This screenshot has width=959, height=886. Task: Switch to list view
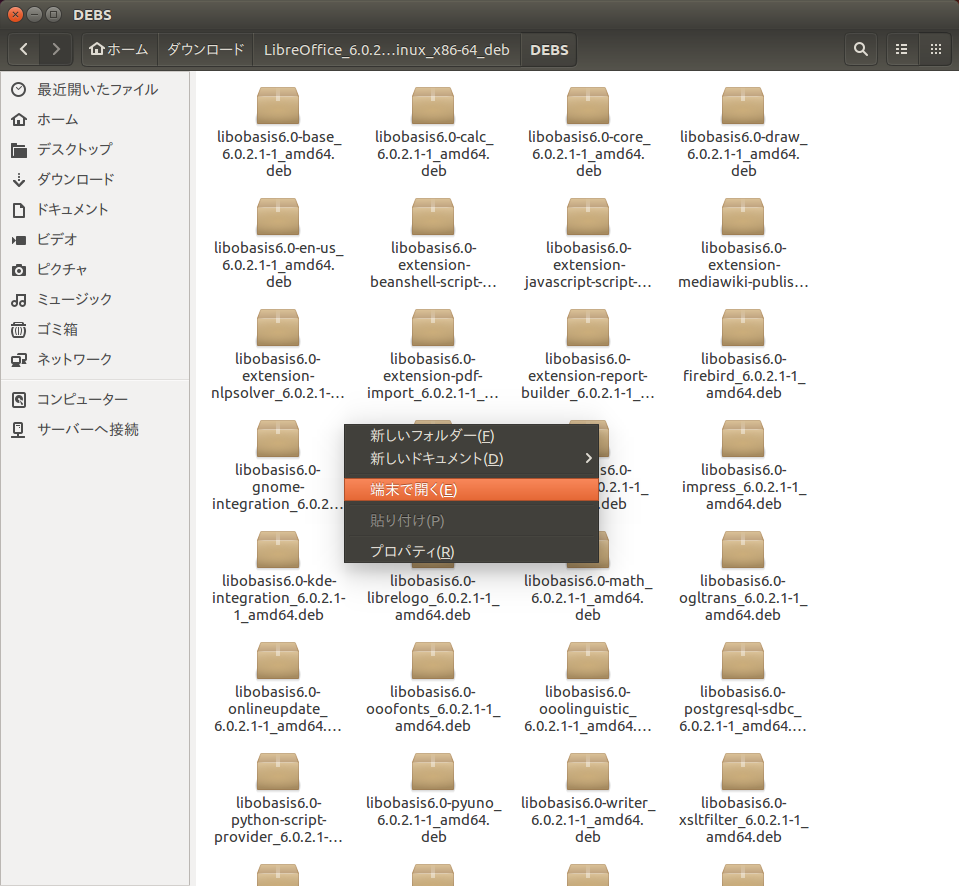[x=902, y=49]
